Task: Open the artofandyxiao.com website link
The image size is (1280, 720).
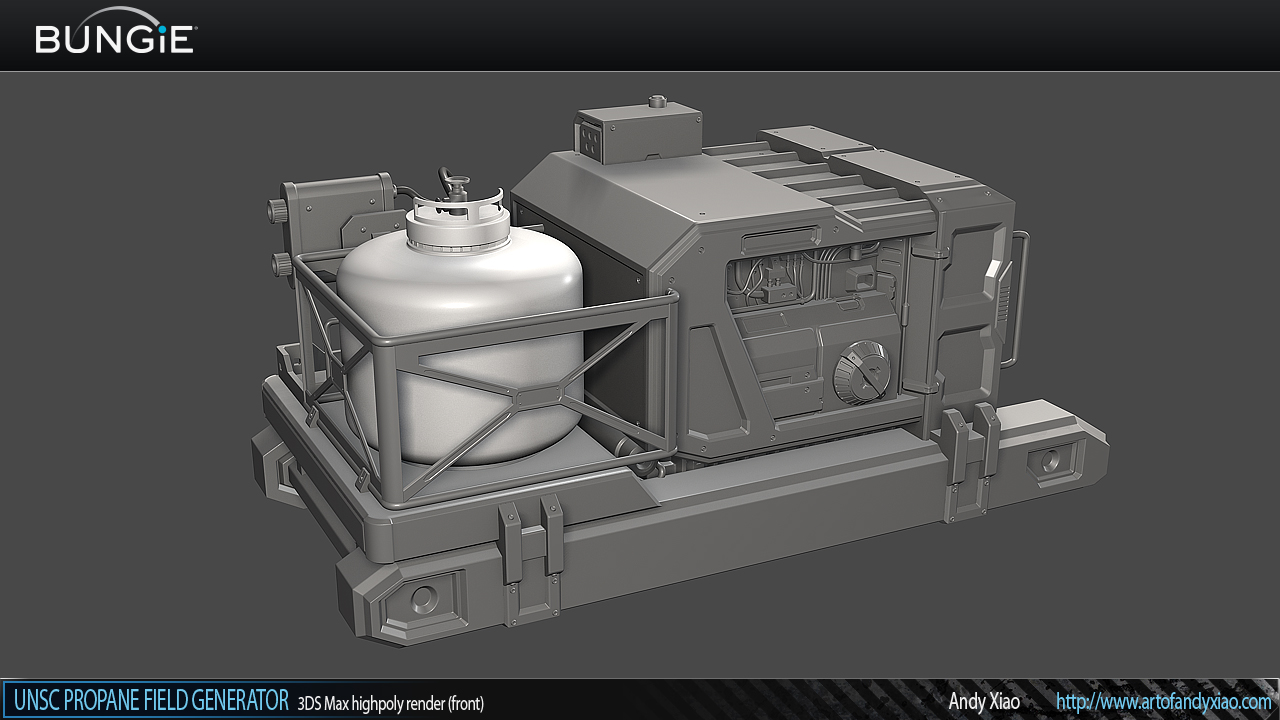Action: [1163, 701]
